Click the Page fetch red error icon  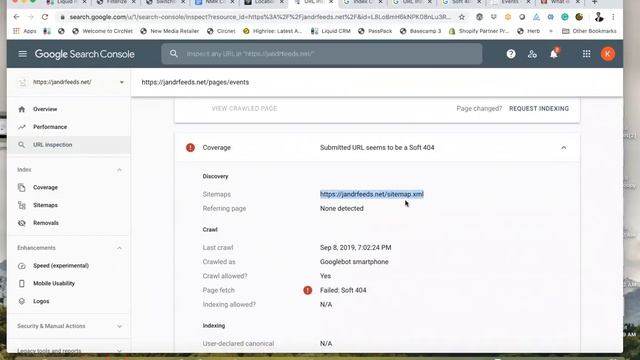point(308,290)
